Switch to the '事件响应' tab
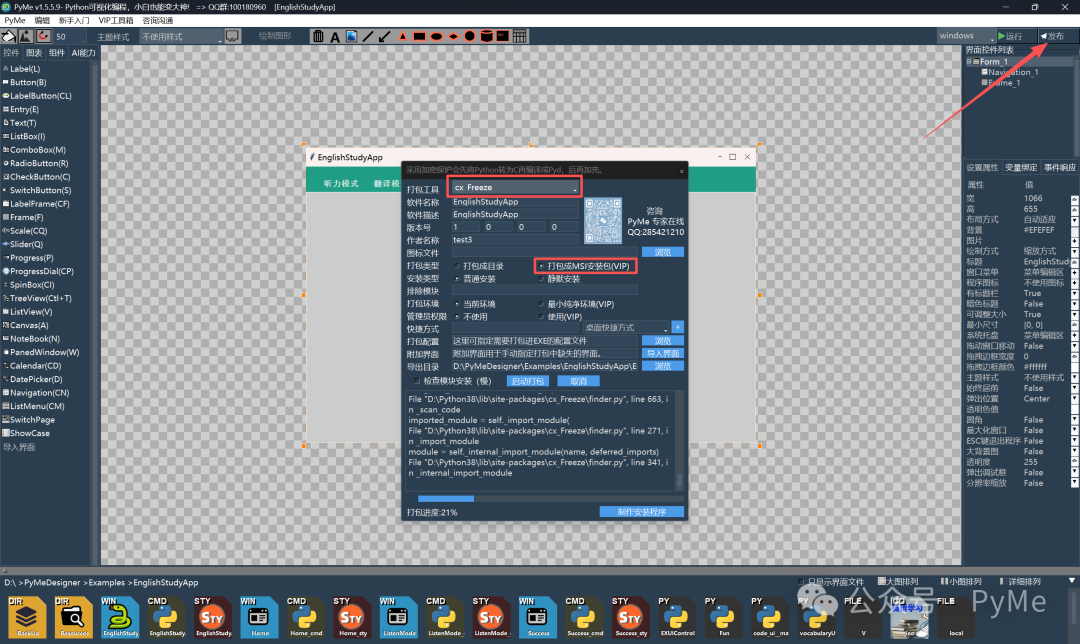 [x=1059, y=167]
